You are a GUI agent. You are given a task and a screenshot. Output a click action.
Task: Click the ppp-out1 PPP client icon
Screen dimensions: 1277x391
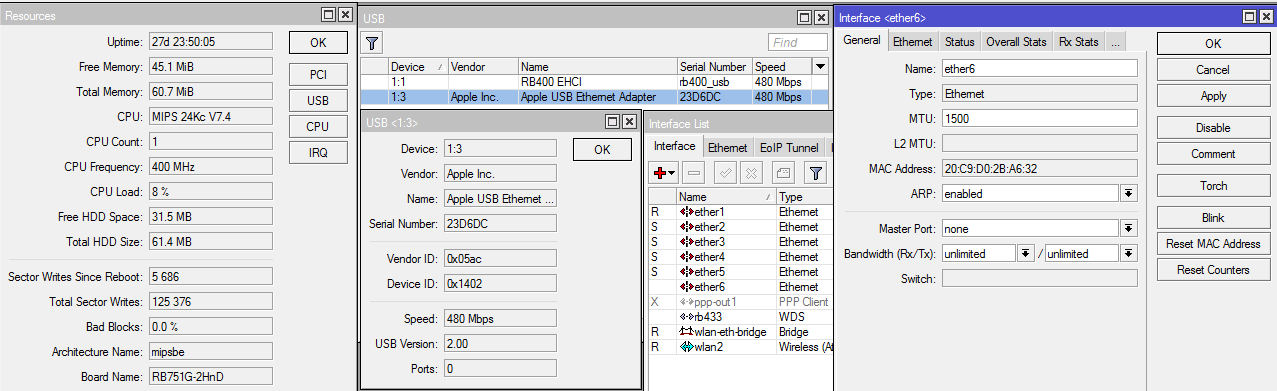point(686,302)
